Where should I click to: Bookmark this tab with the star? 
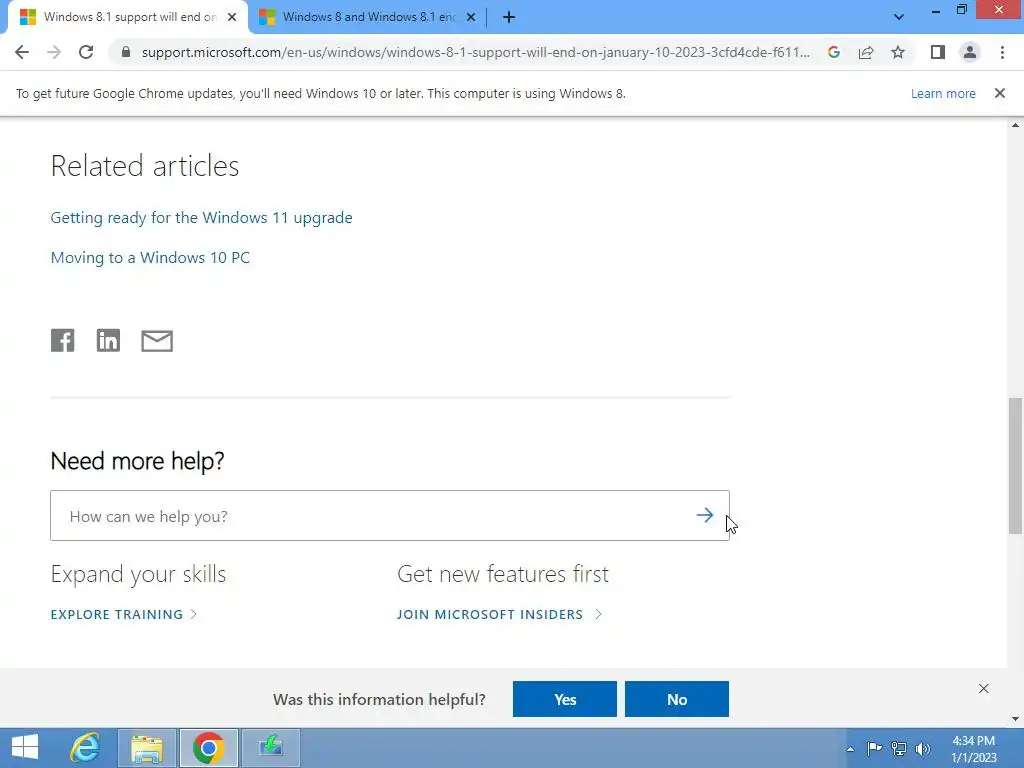tap(898, 52)
